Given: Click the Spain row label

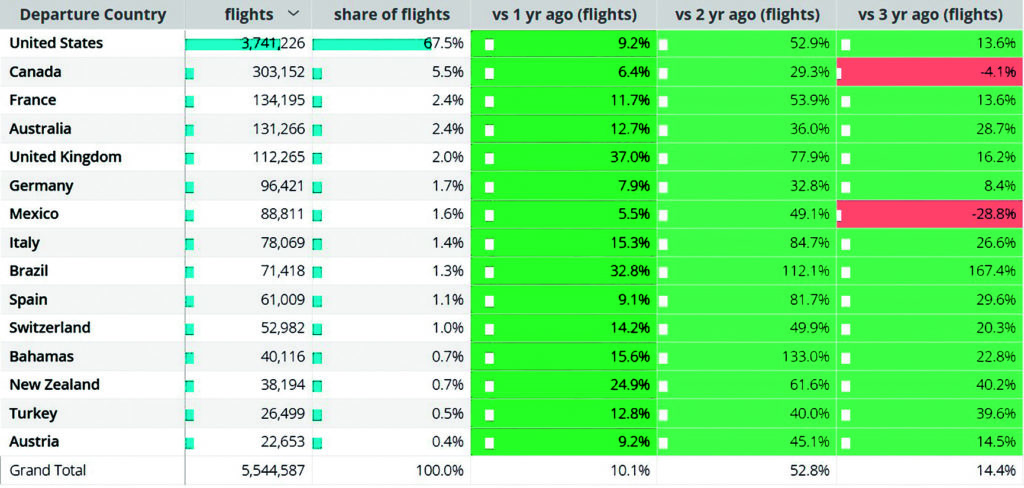Looking at the screenshot, I should tap(28, 300).
